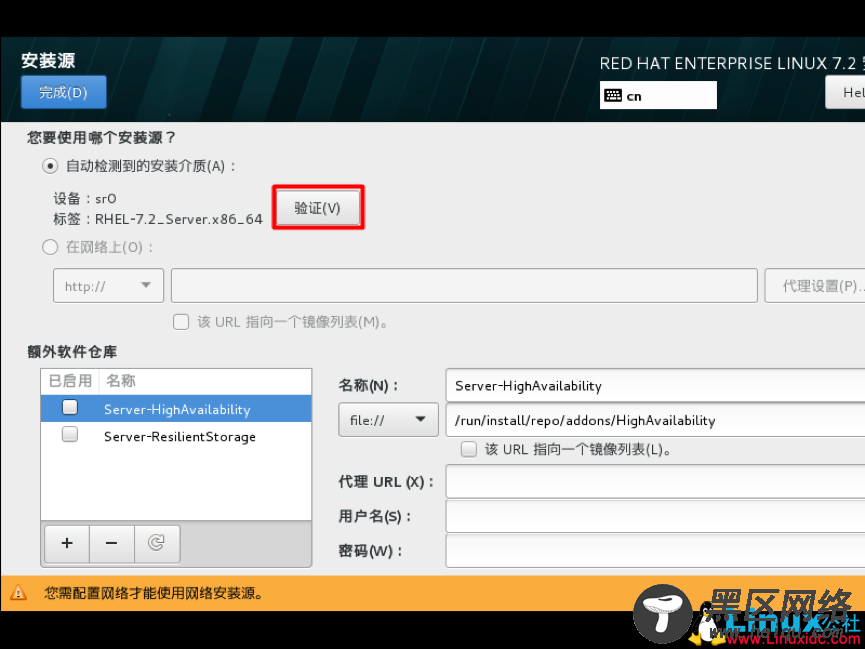Screen dimensions: 865x649
Task: Enable the Server-HighAvailability repository checkbox
Action: (70, 407)
